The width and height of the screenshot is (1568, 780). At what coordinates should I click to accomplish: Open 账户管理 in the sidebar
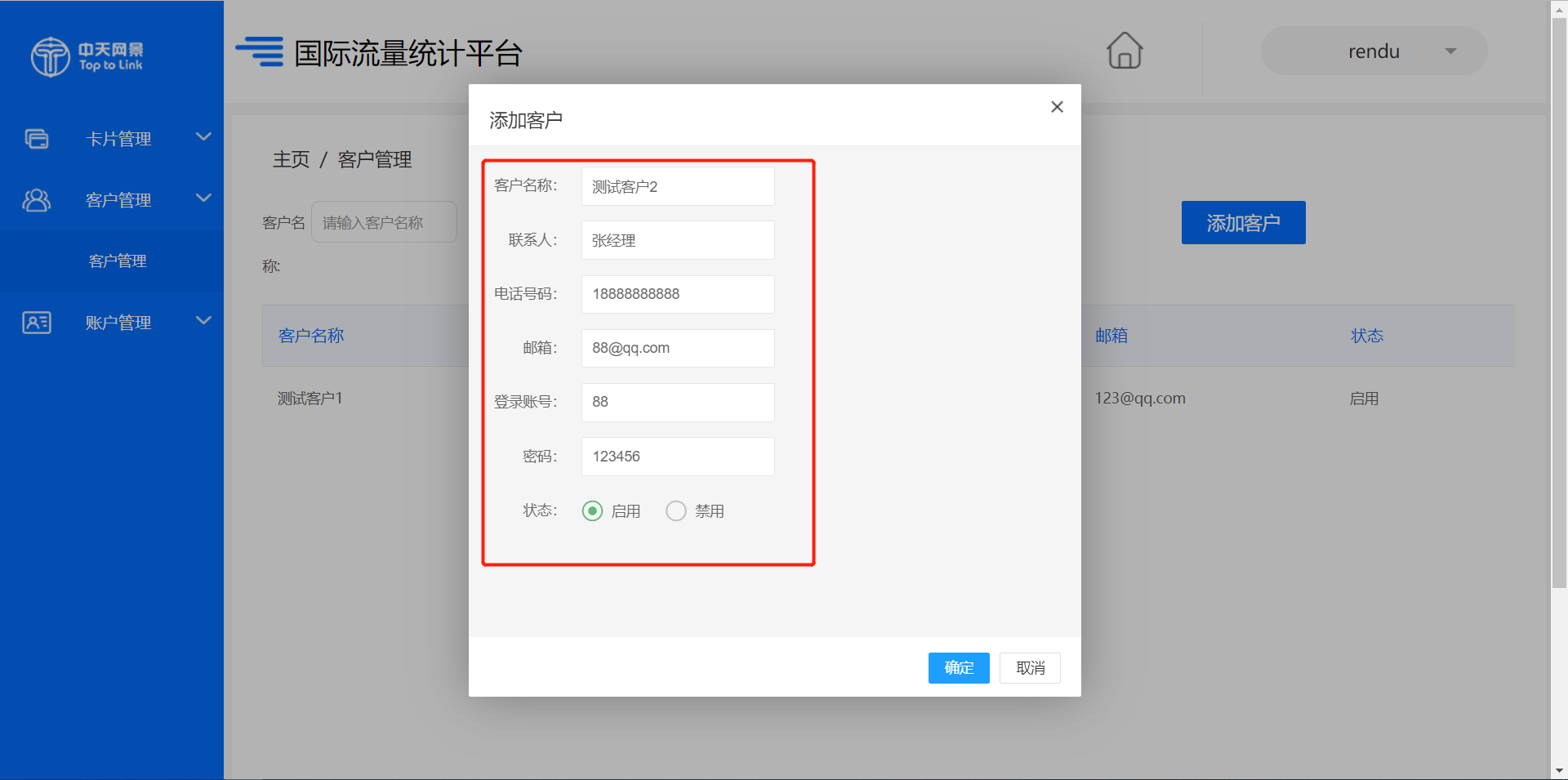pos(112,323)
